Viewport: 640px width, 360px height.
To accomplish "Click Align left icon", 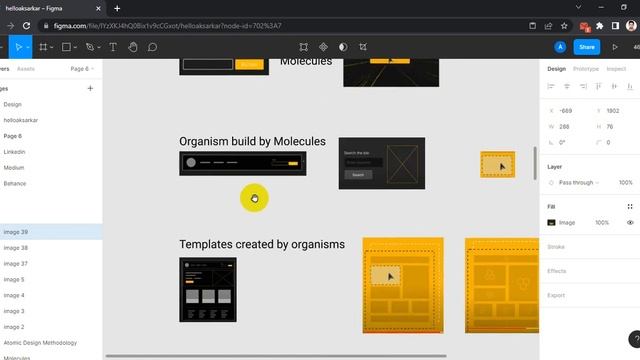I will pos(551,86).
